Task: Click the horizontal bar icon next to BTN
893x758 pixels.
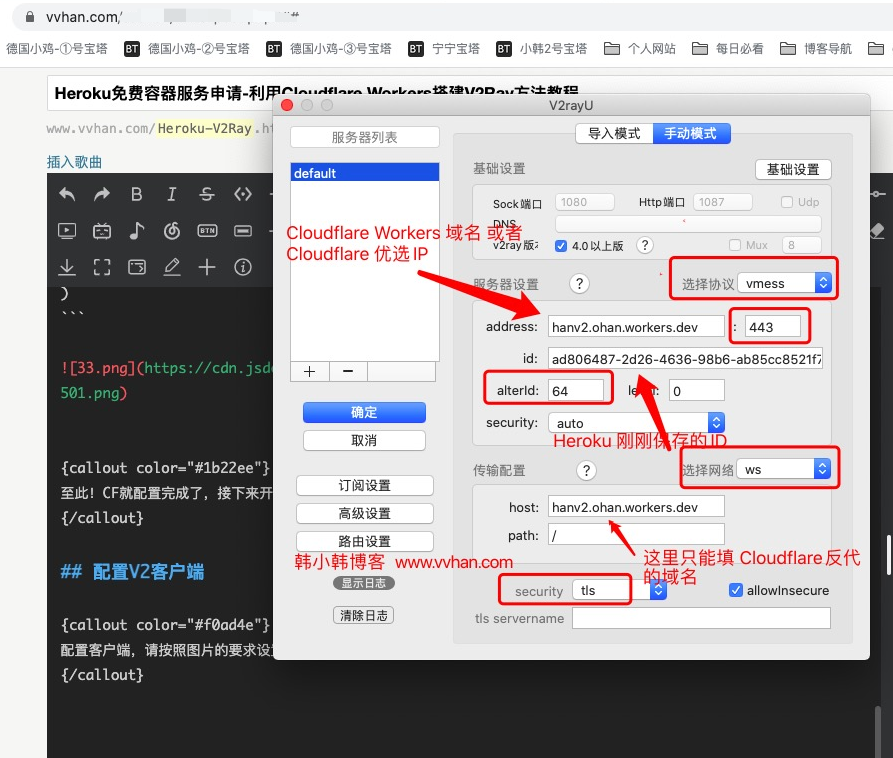Action: click(243, 231)
